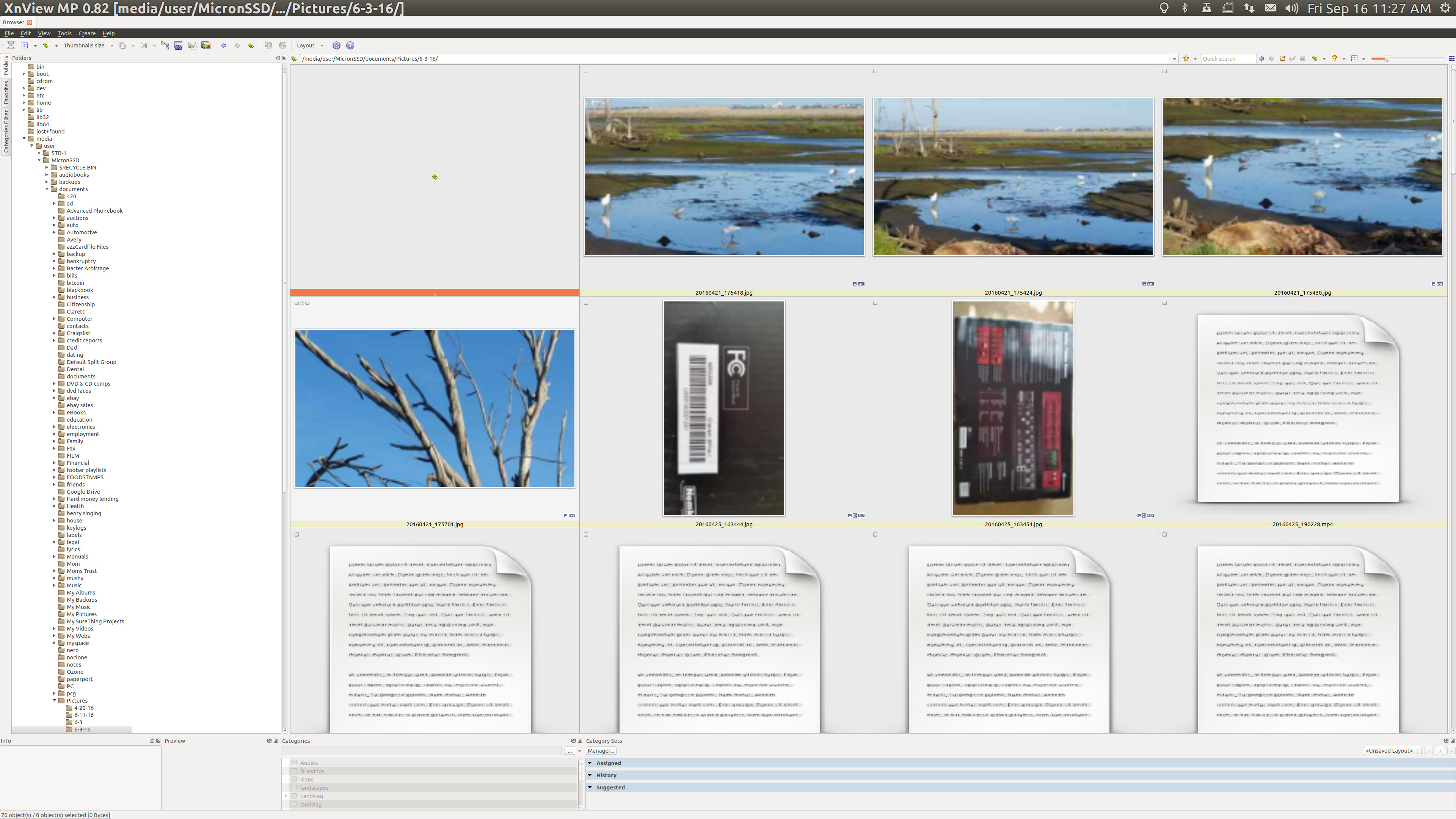Image resolution: width=1456 pixels, height=819 pixels.
Task: Open the blue help question icon
Action: pyautogui.click(x=350, y=46)
